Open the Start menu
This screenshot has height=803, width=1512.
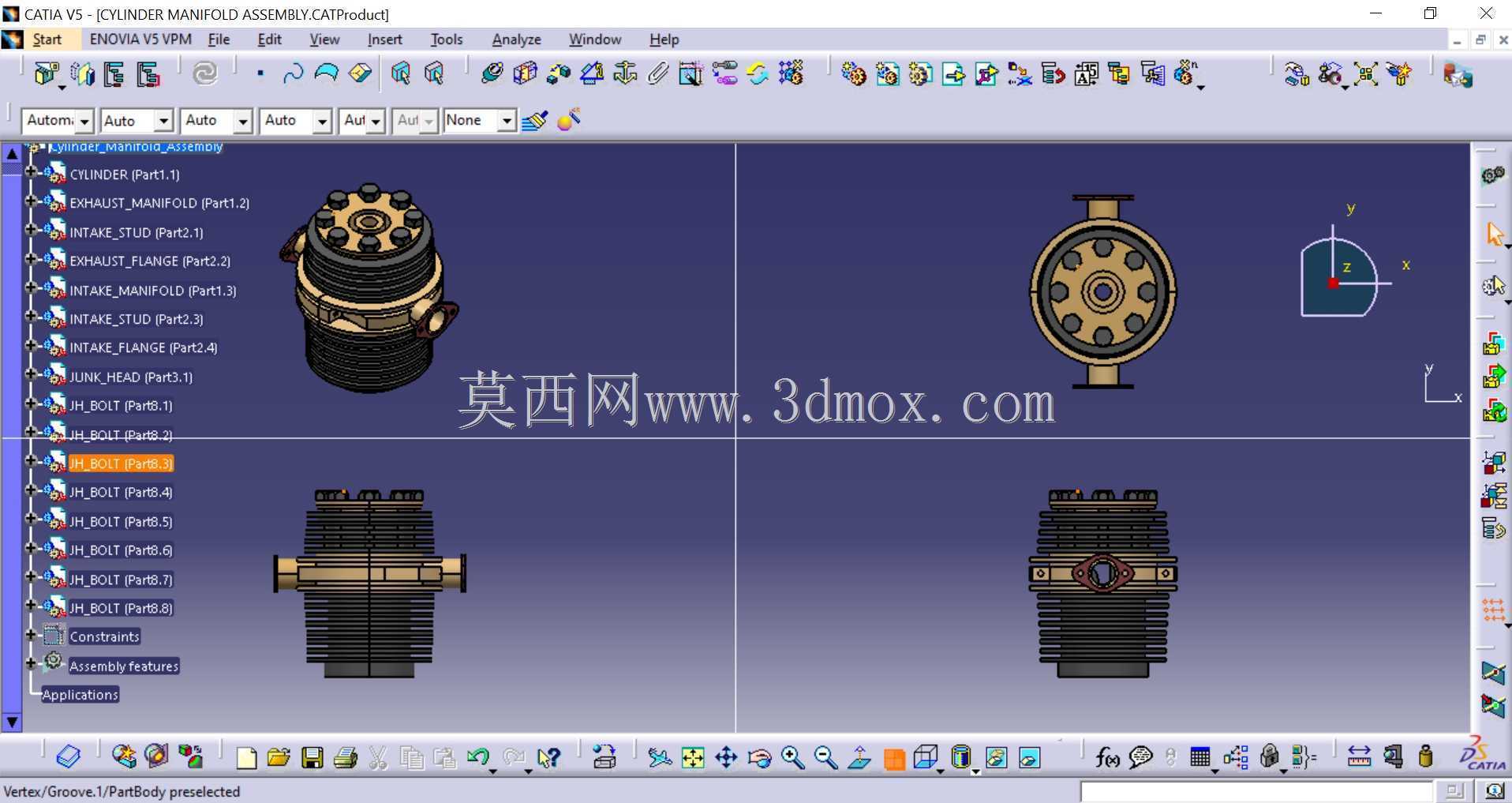pos(47,39)
